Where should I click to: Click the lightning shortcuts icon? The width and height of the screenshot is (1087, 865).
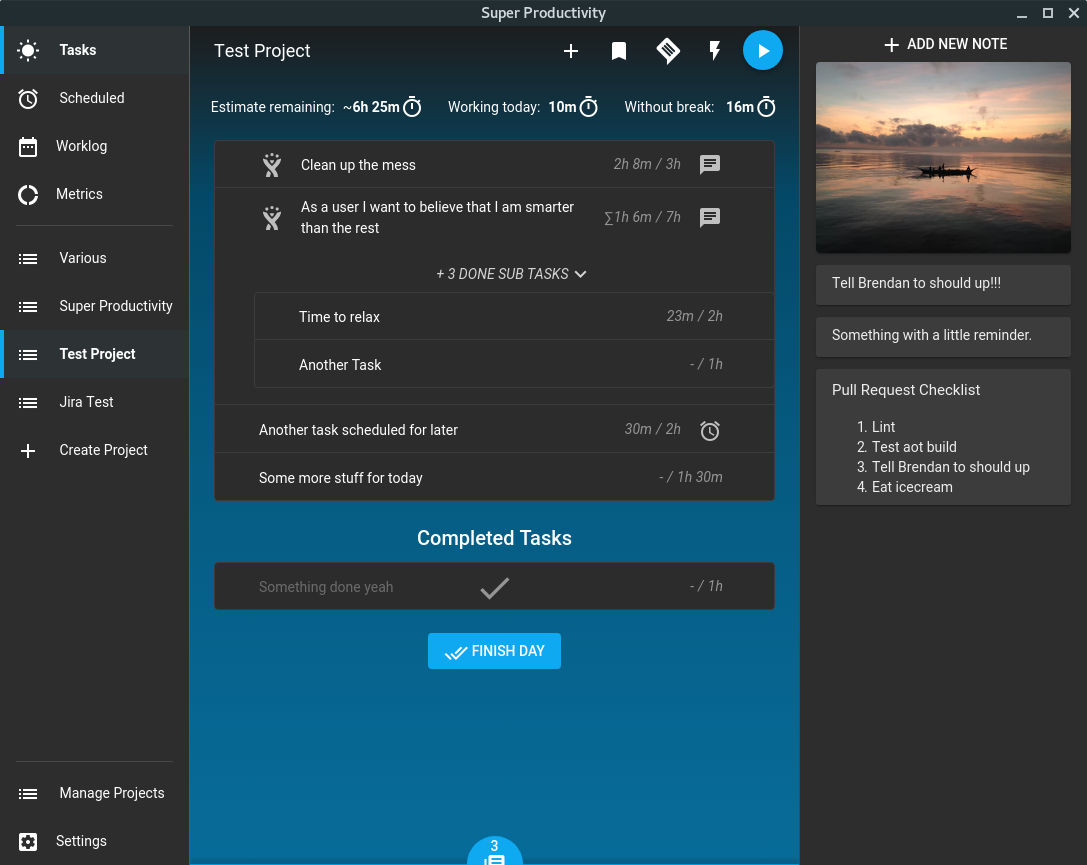(x=715, y=50)
